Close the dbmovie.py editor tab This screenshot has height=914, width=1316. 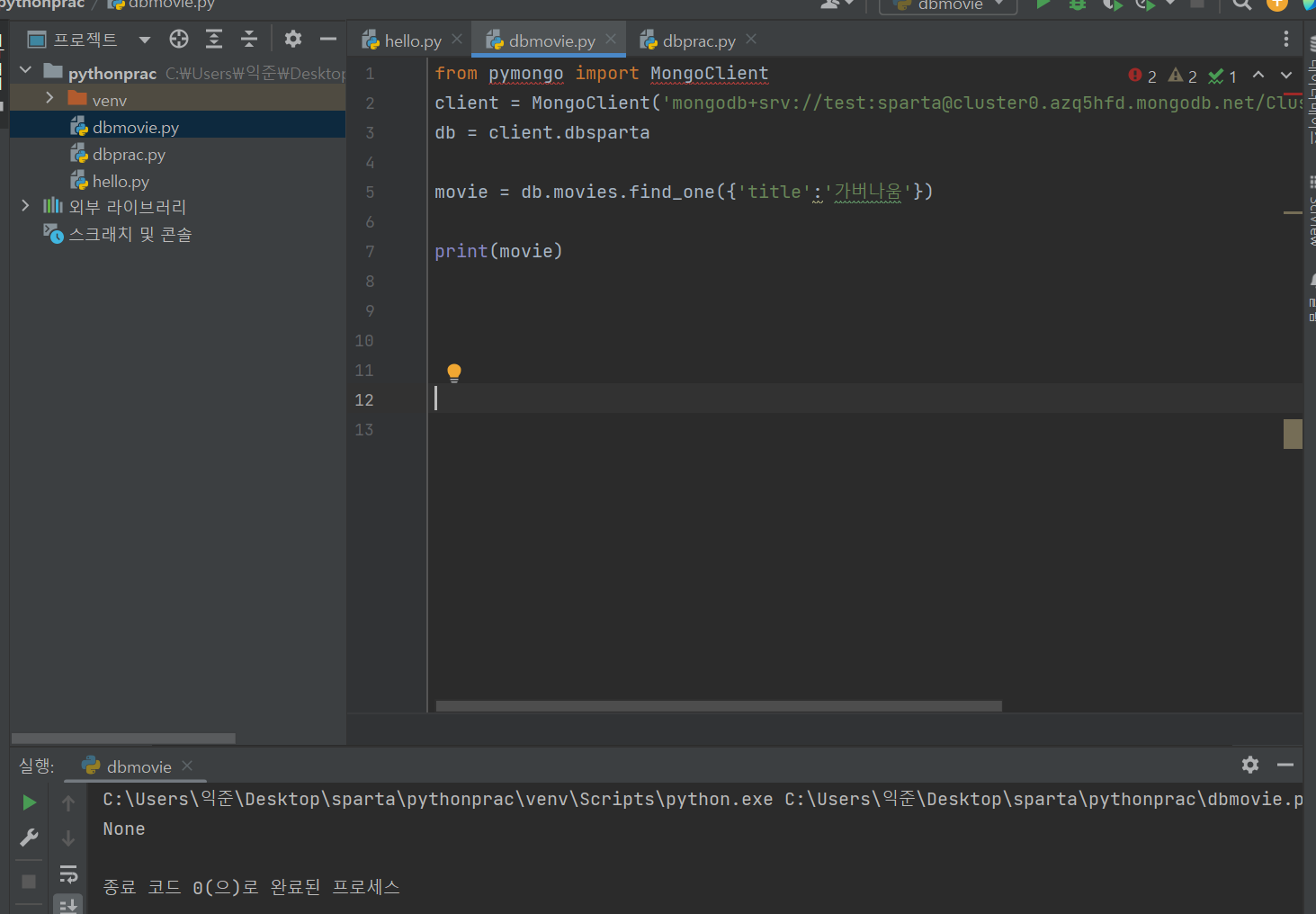pyautogui.click(x=611, y=40)
